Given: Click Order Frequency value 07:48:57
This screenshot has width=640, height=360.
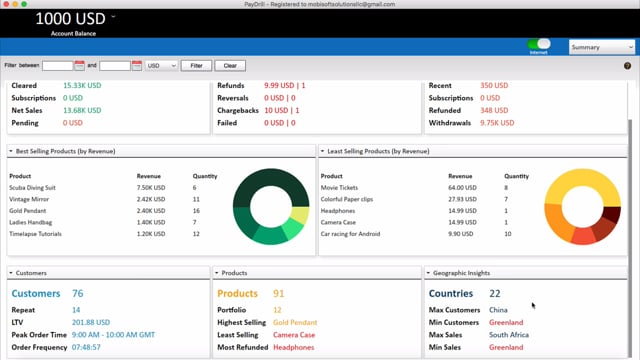Looking at the screenshot, I should tap(86, 347).
